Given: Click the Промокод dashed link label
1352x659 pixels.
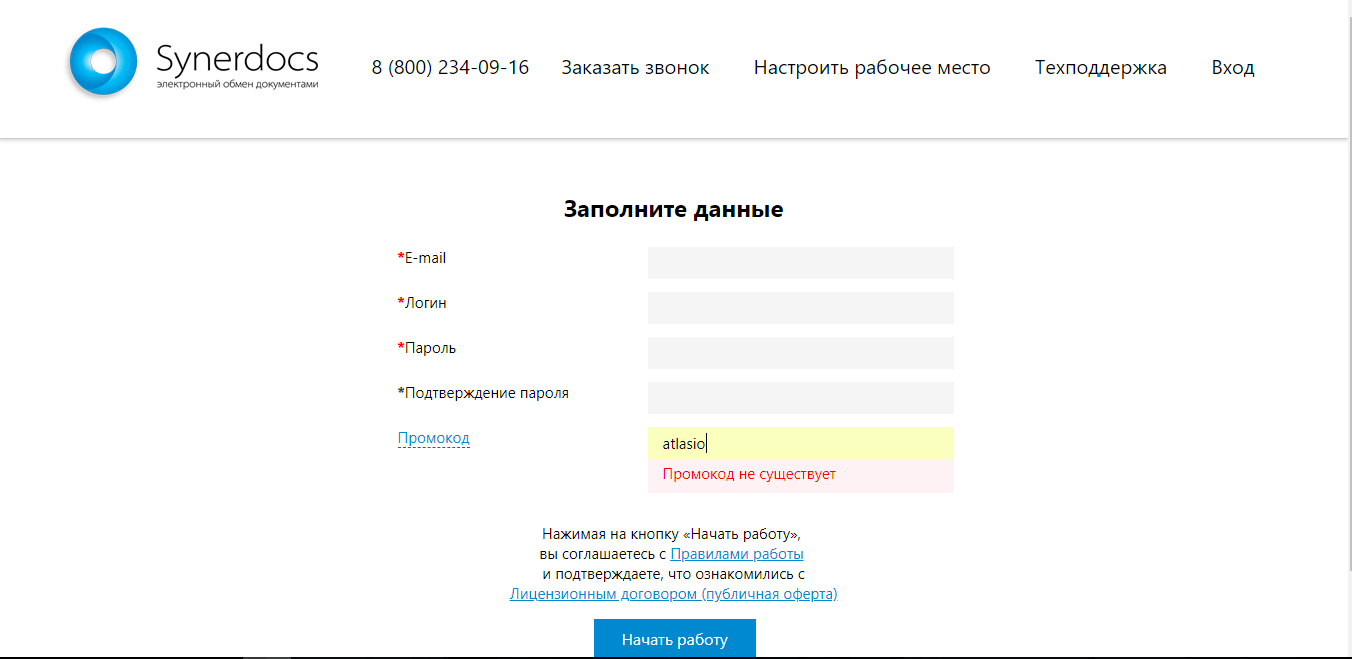Looking at the screenshot, I should [x=433, y=438].
